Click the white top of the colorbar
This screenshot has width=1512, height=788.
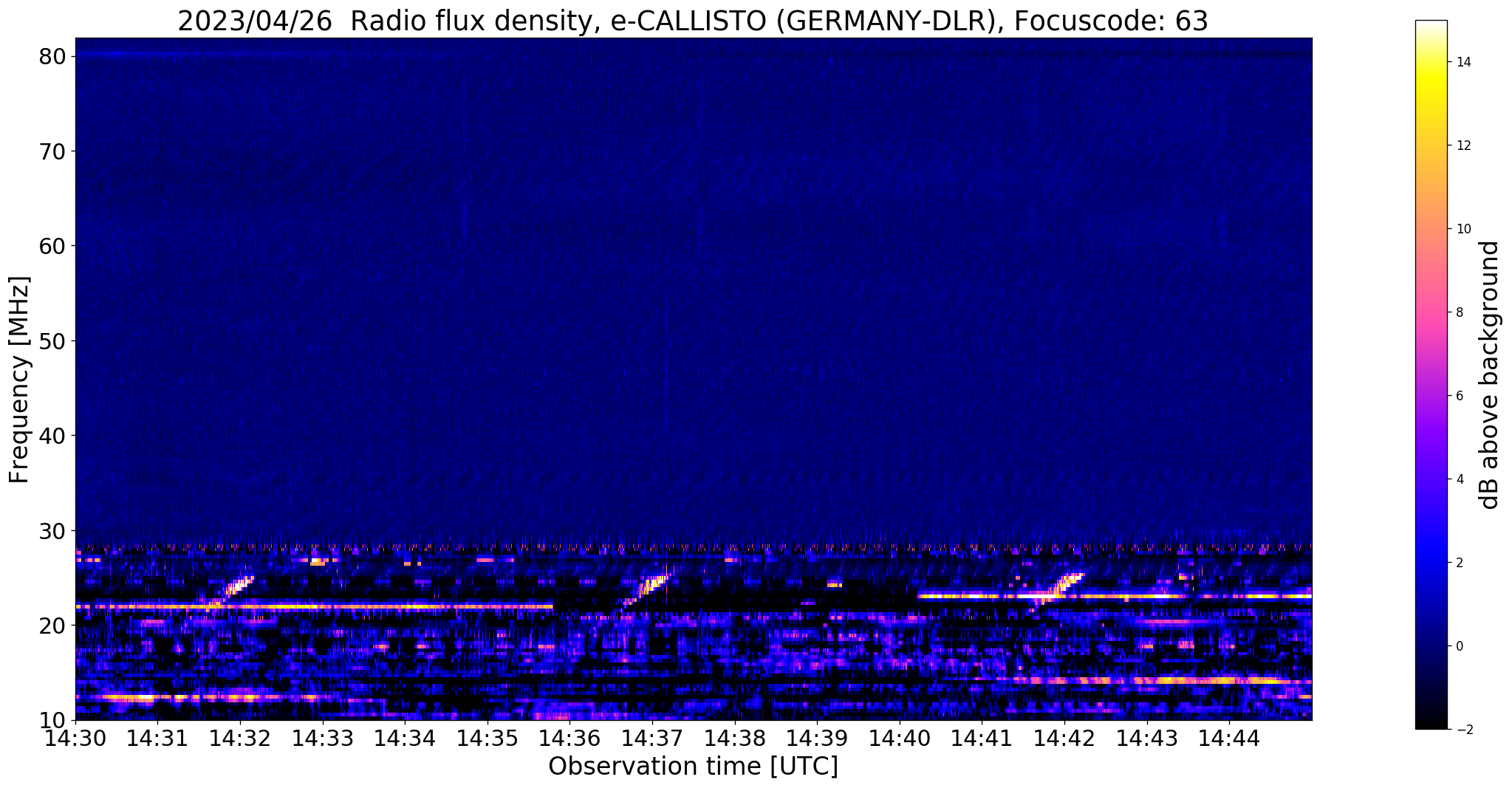(x=1431, y=26)
